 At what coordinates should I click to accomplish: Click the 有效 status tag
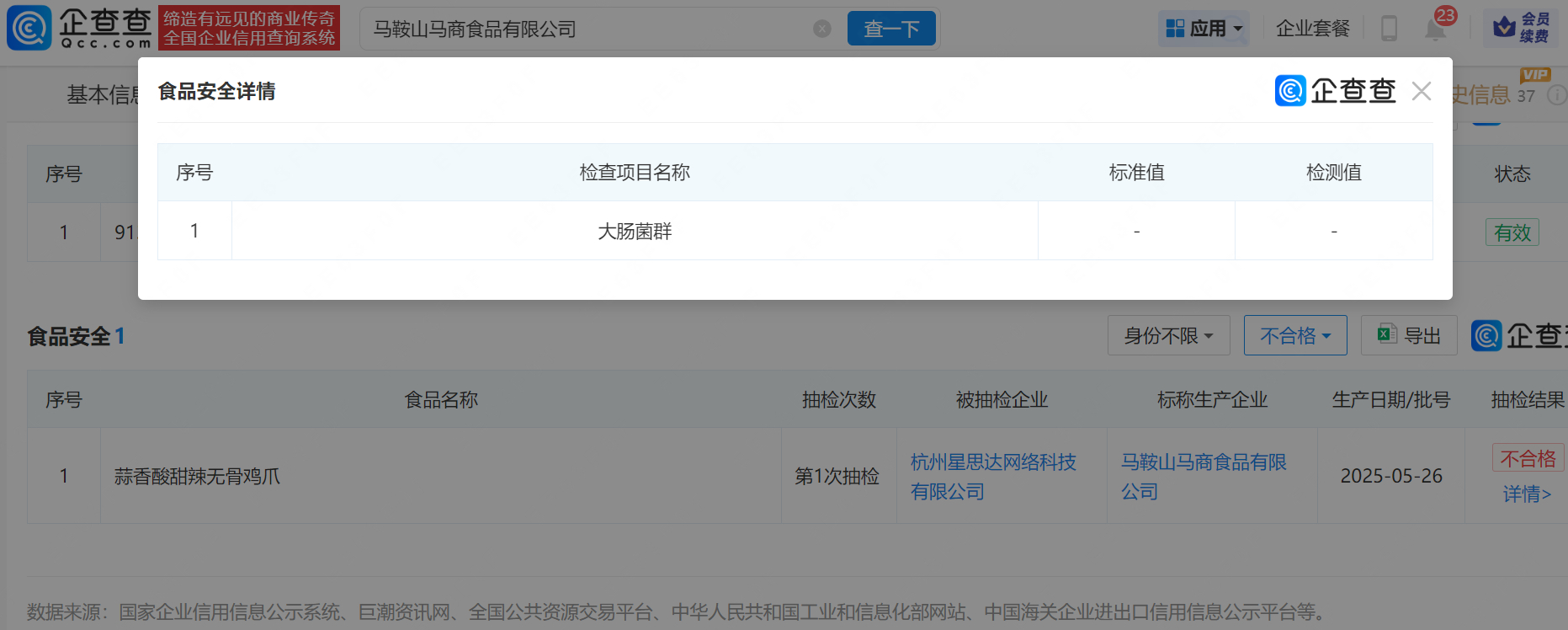point(1512,232)
